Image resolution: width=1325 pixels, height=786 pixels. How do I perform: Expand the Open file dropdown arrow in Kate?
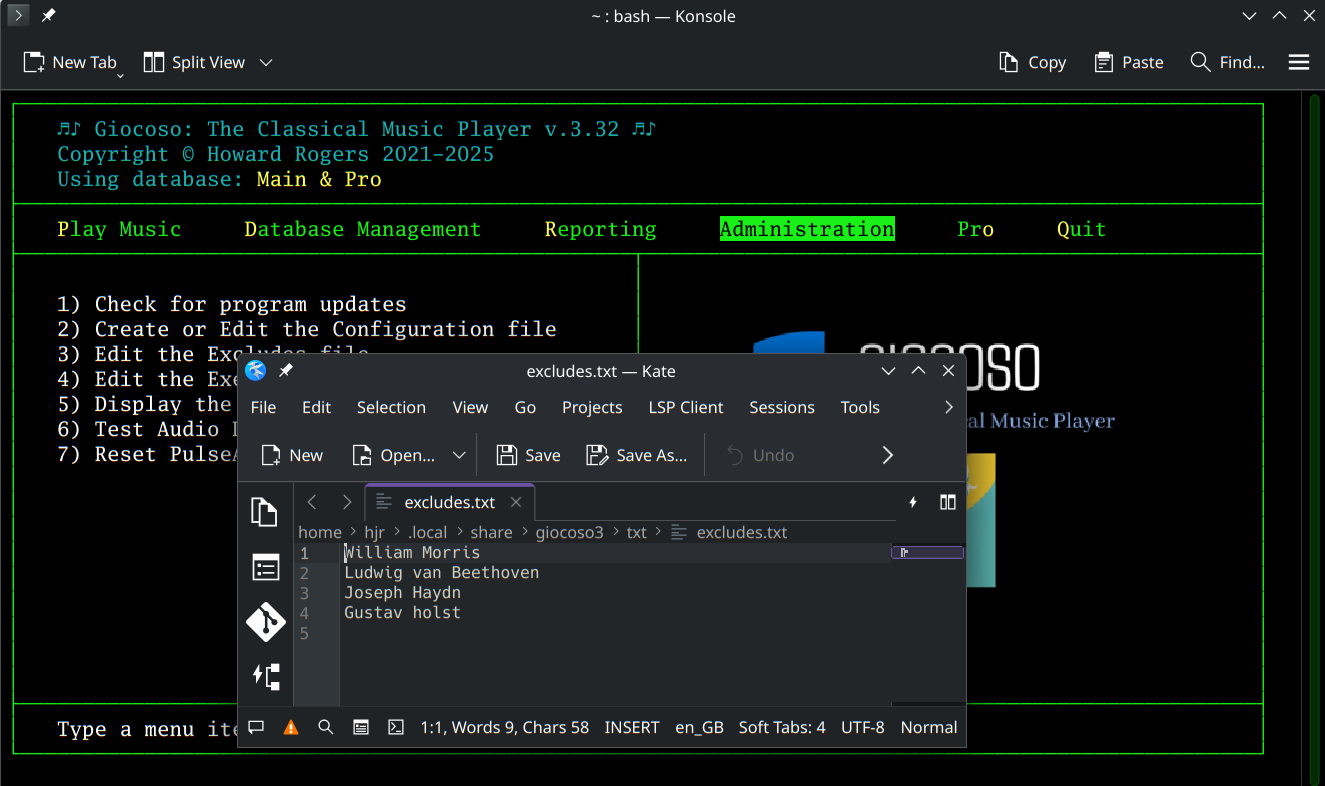coord(459,455)
